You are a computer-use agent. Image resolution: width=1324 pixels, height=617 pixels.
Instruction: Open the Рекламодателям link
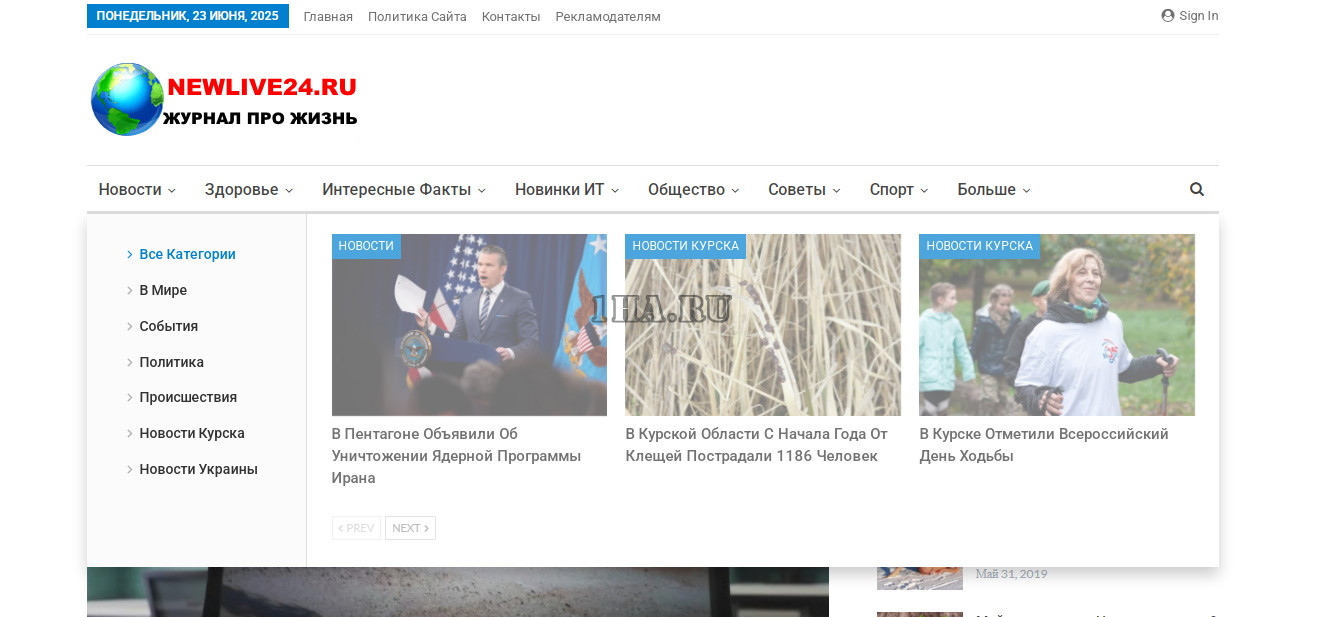tap(607, 17)
